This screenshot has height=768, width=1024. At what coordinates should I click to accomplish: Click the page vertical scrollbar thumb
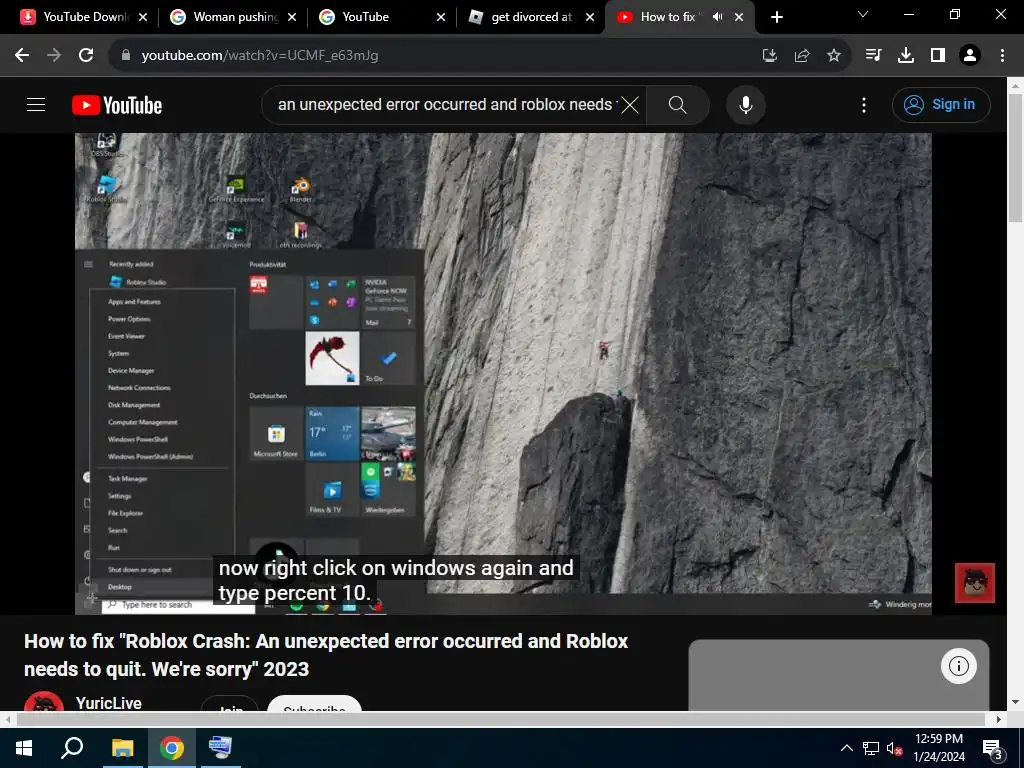pos(1016,158)
